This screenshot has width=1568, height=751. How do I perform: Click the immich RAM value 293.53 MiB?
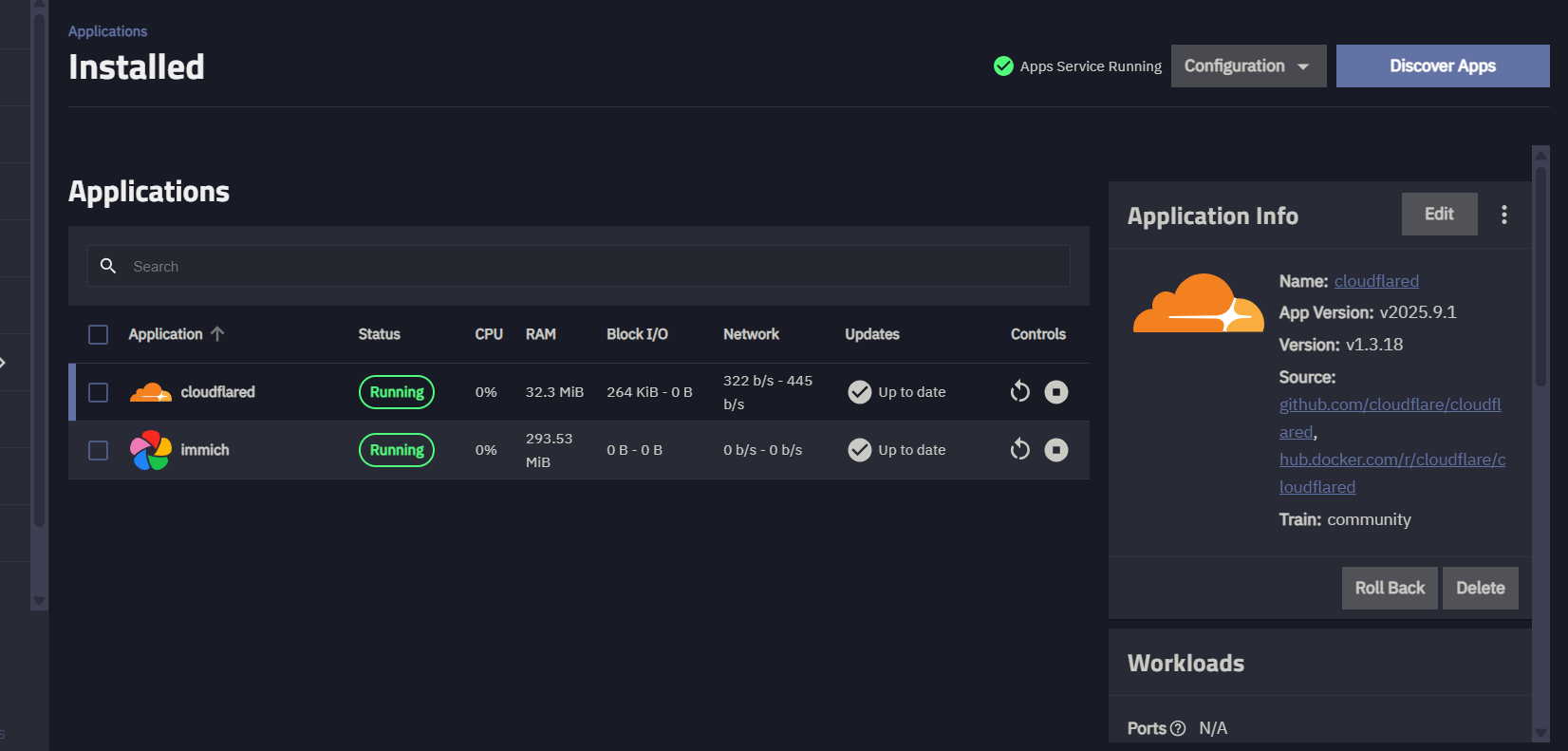[x=549, y=450]
